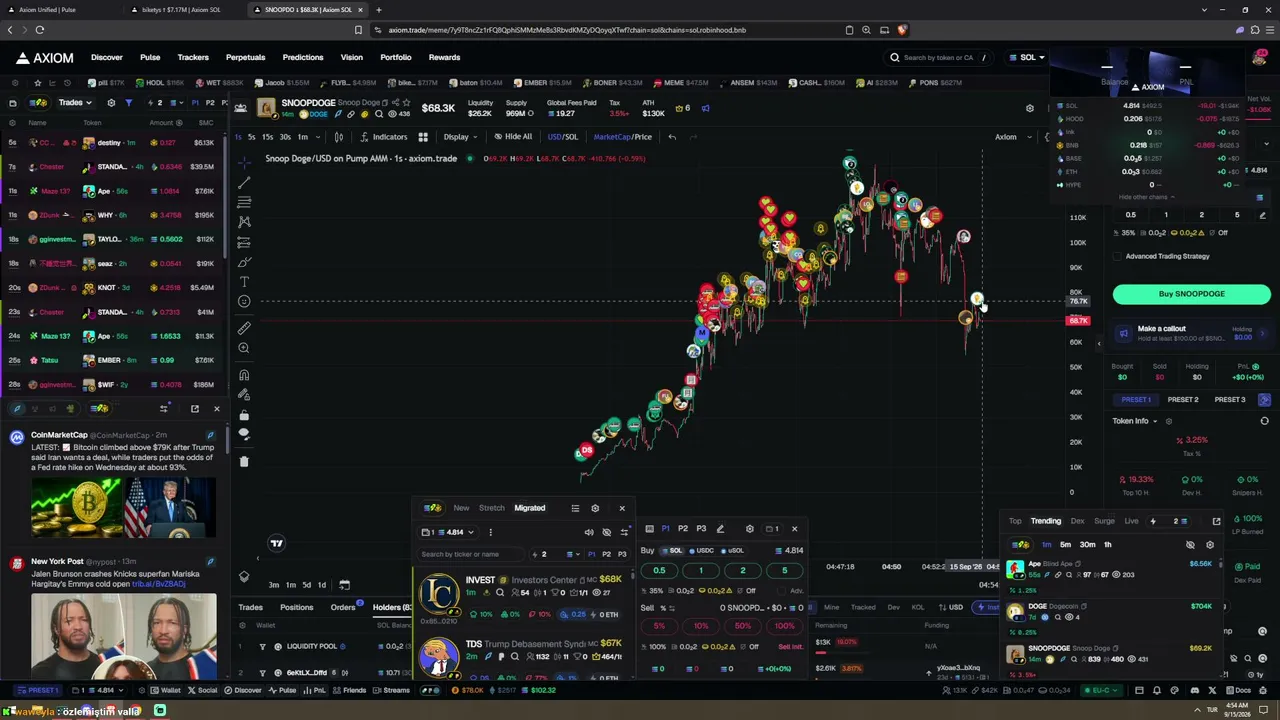Viewport: 1280px width, 720px height.
Task: Open the emoji sticker tool
Action: pos(244,302)
